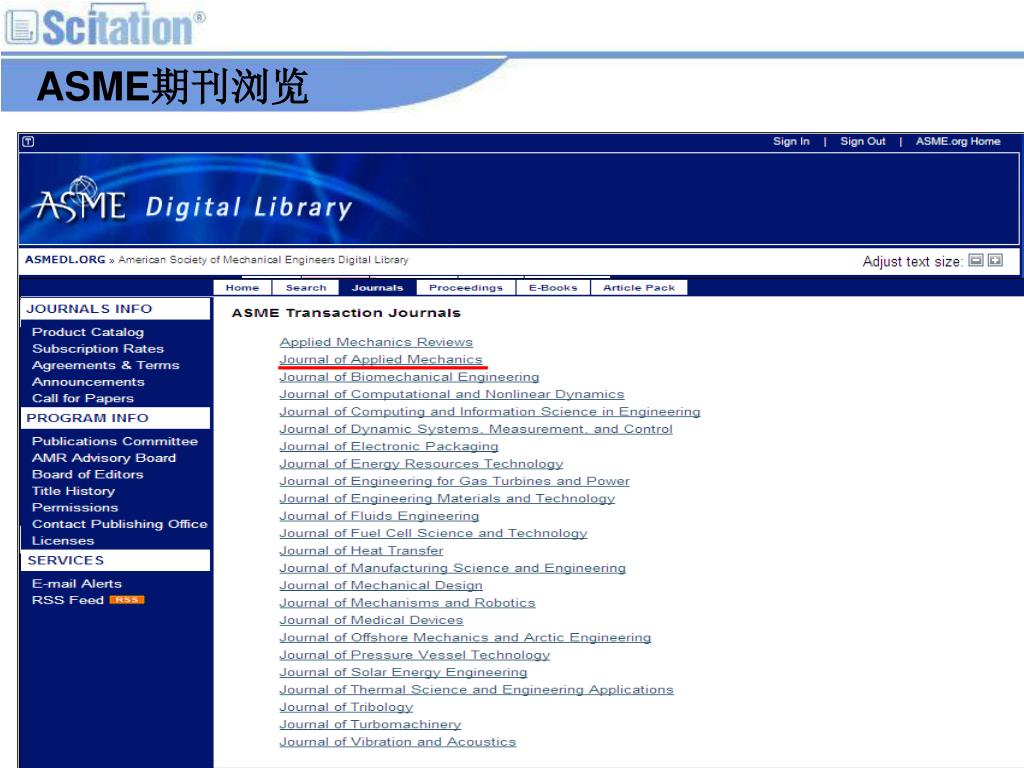Image resolution: width=1024 pixels, height=768 pixels.
Task: Open Journal of Mechanical Design
Action: (381, 586)
